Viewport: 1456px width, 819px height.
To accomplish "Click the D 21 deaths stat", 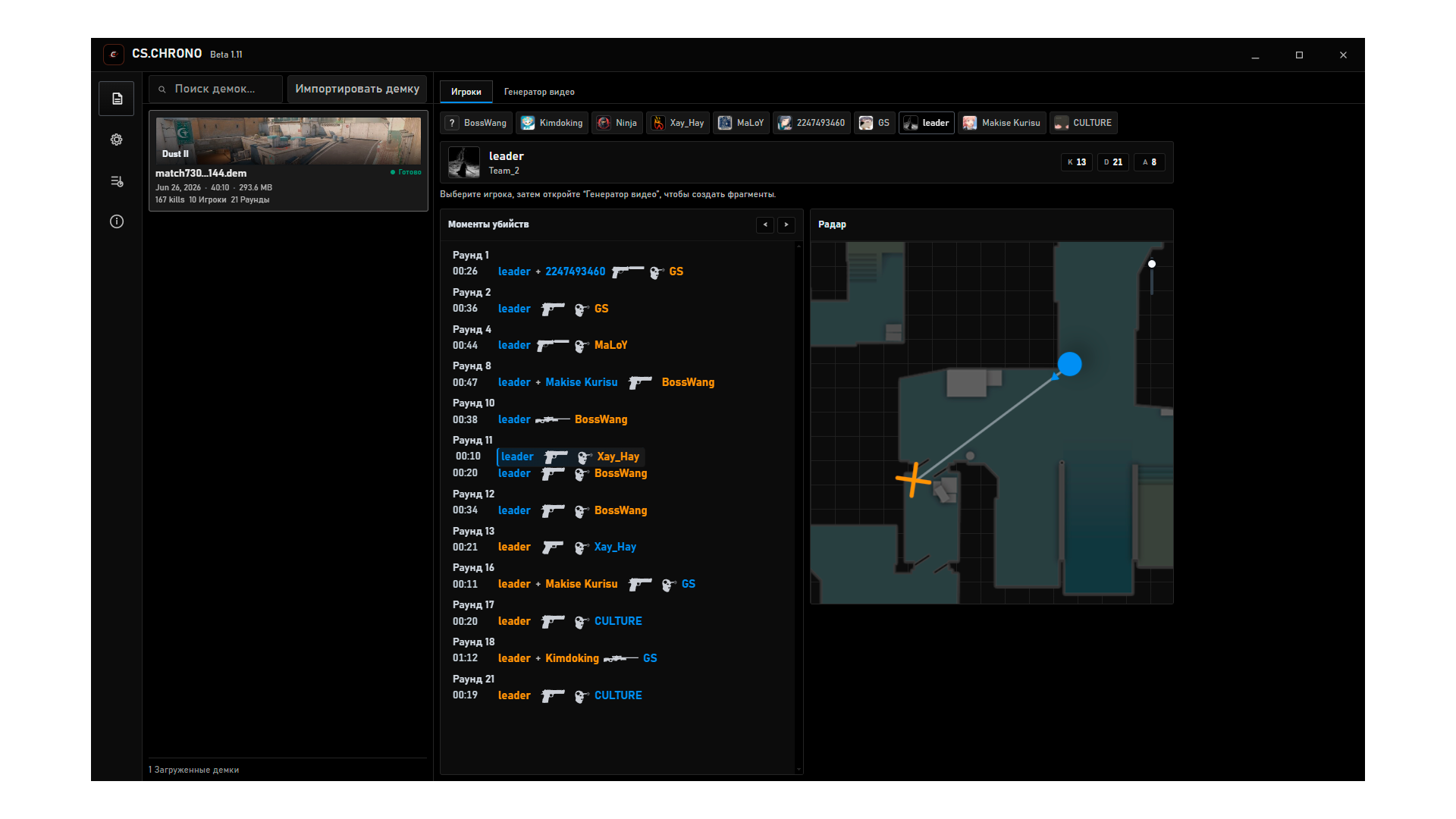I will click(x=1113, y=162).
